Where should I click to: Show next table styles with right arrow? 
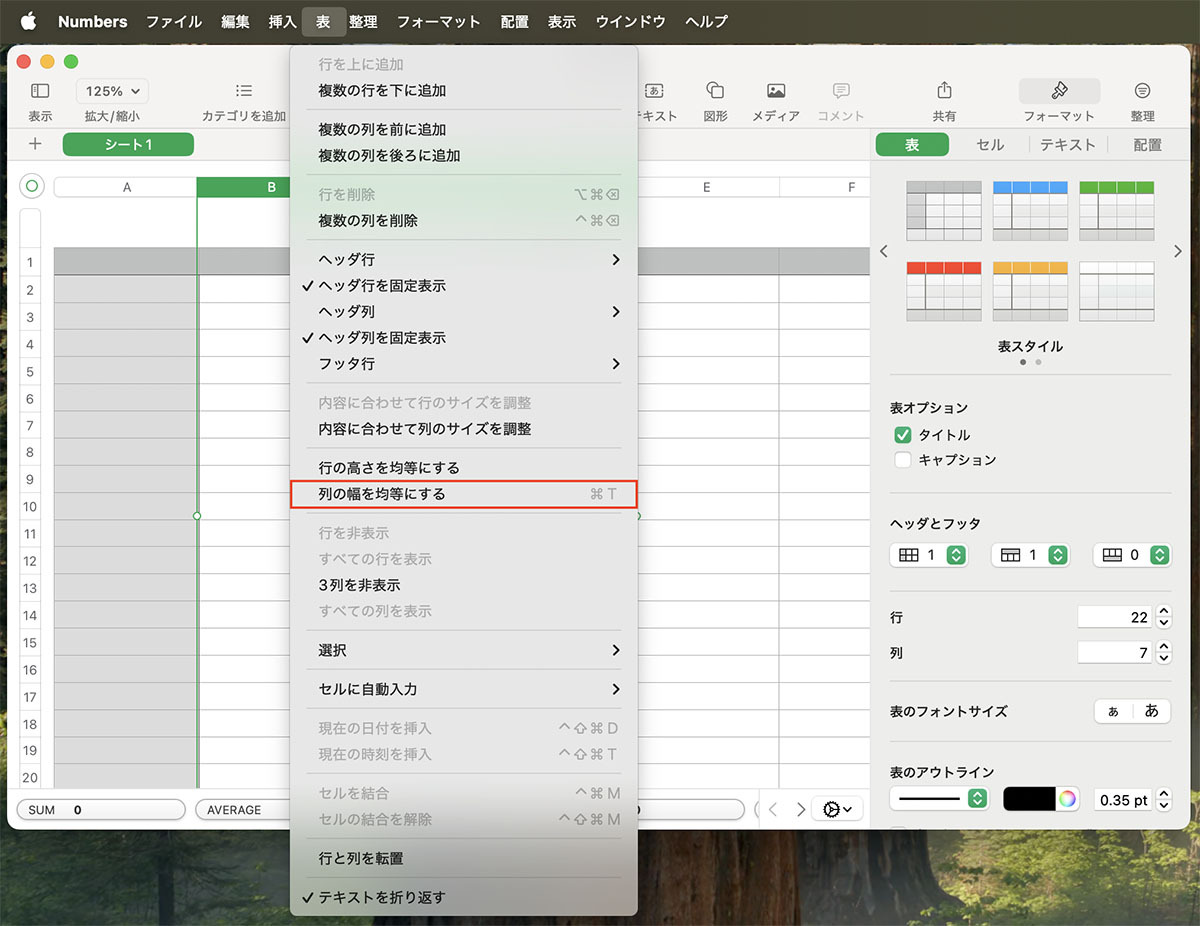tap(1178, 252)
